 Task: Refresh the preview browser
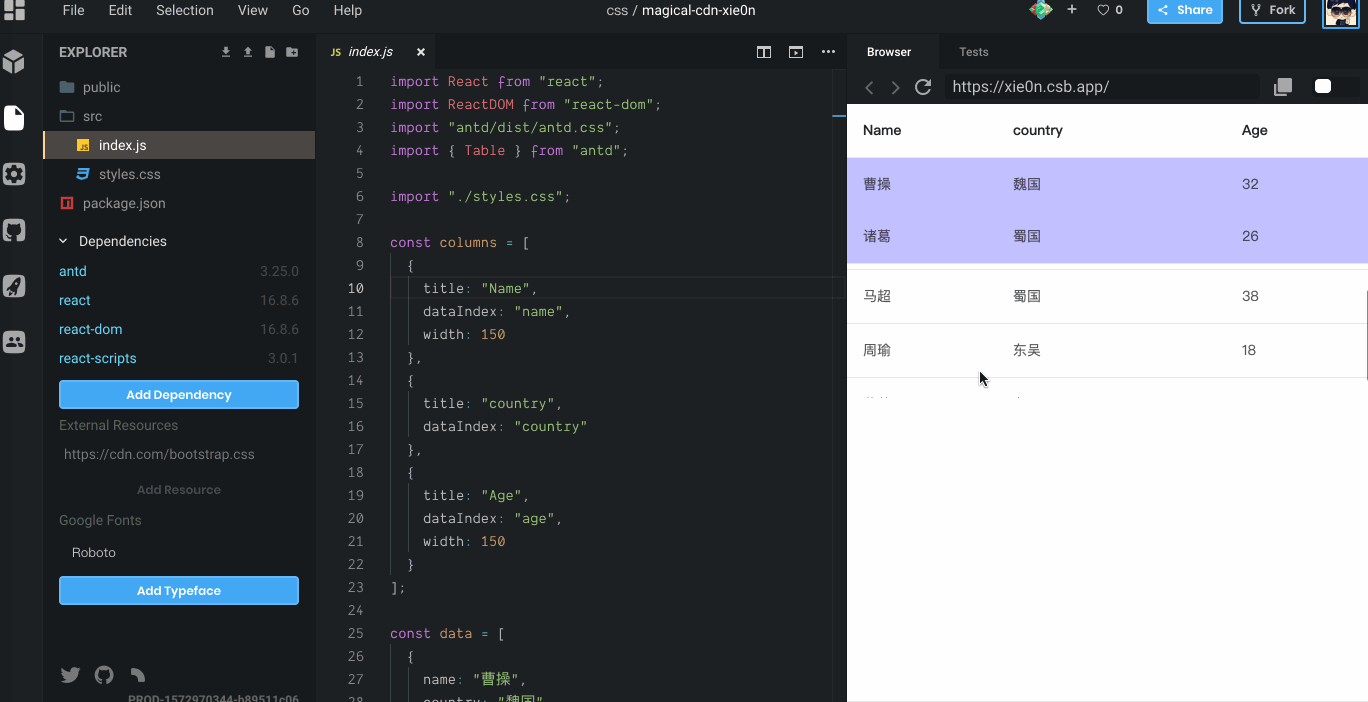[923, 87]
